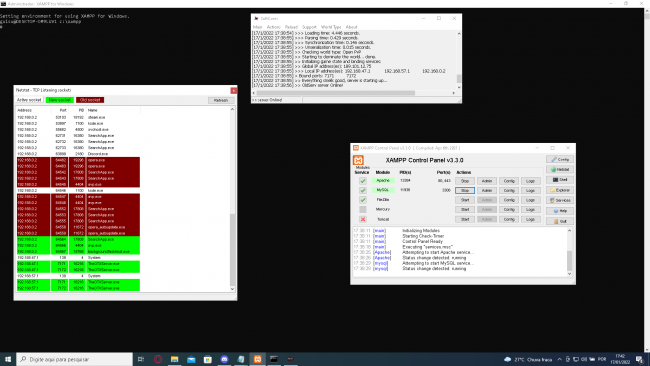Open Windows Start menu
This screenshot has width=650, height=366.
tap(8, 359)
